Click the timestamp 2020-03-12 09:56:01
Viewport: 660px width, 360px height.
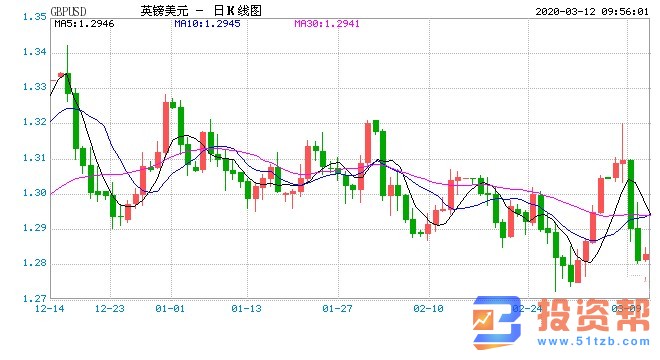(592, 11)
